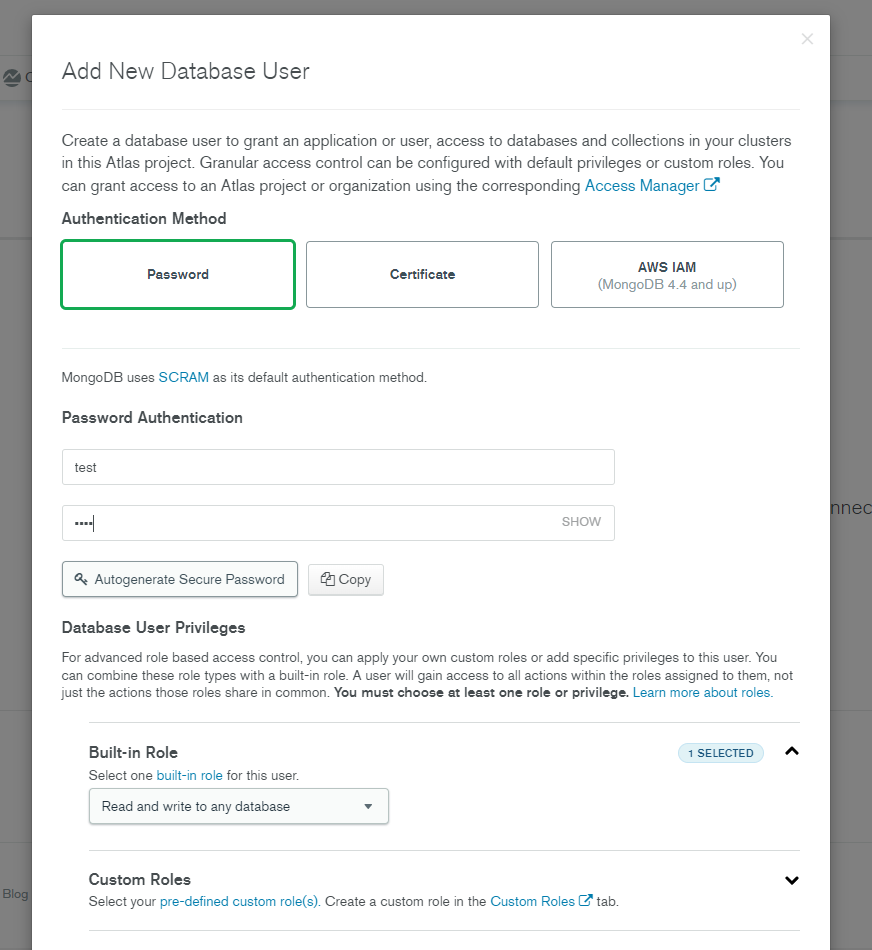
Task: Expand the Custom Roles section chevron
Action: 791,880
